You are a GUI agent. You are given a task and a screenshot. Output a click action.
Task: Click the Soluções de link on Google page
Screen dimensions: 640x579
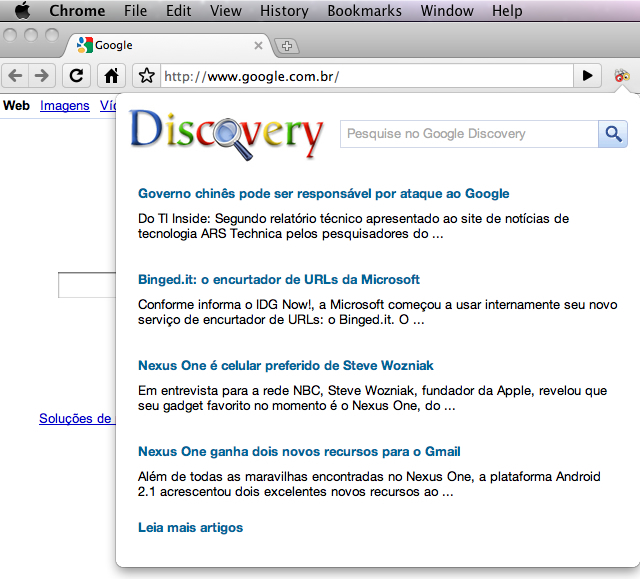click(x=77, y=419)
